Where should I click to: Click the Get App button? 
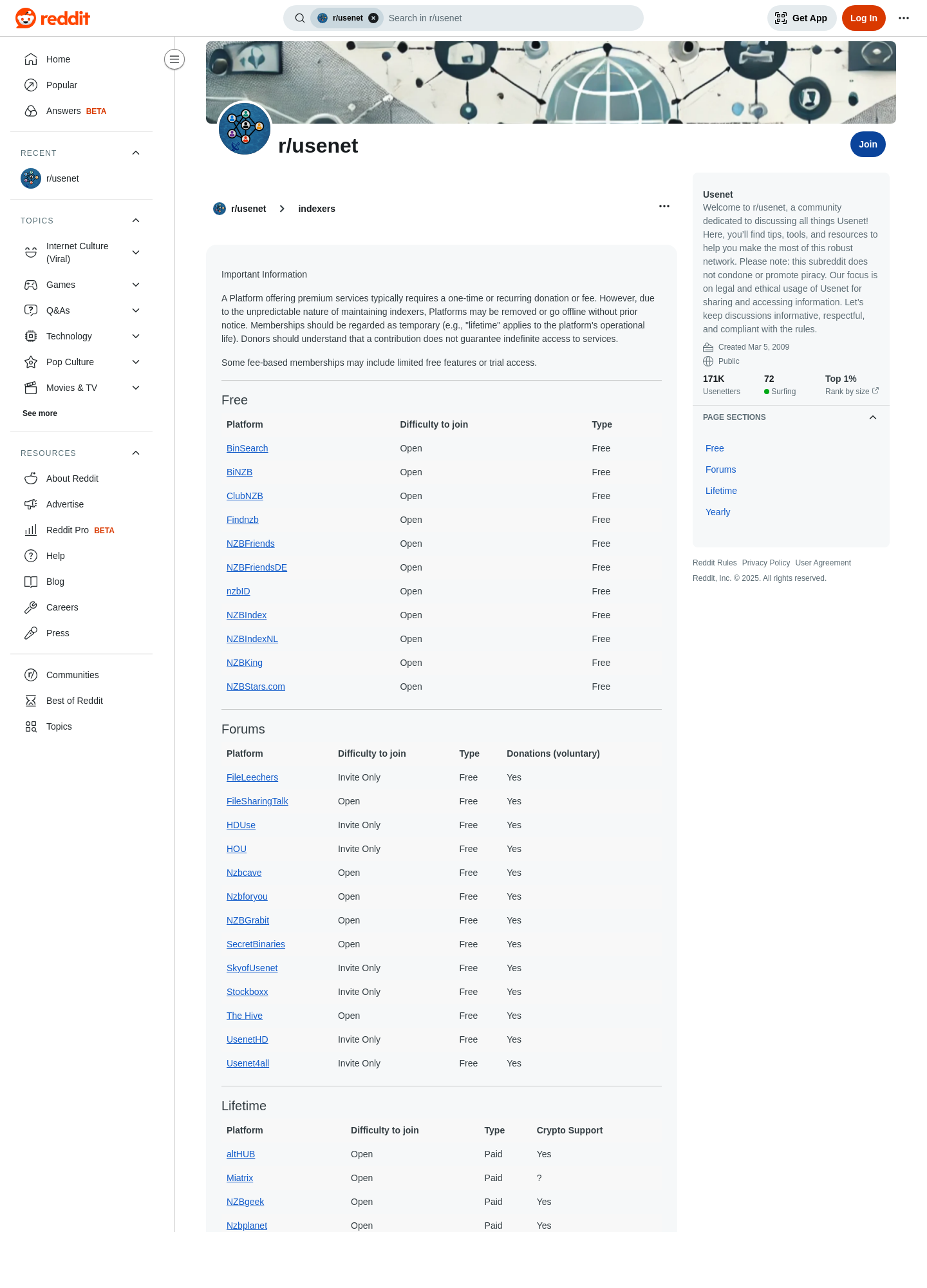click(801, 18)
